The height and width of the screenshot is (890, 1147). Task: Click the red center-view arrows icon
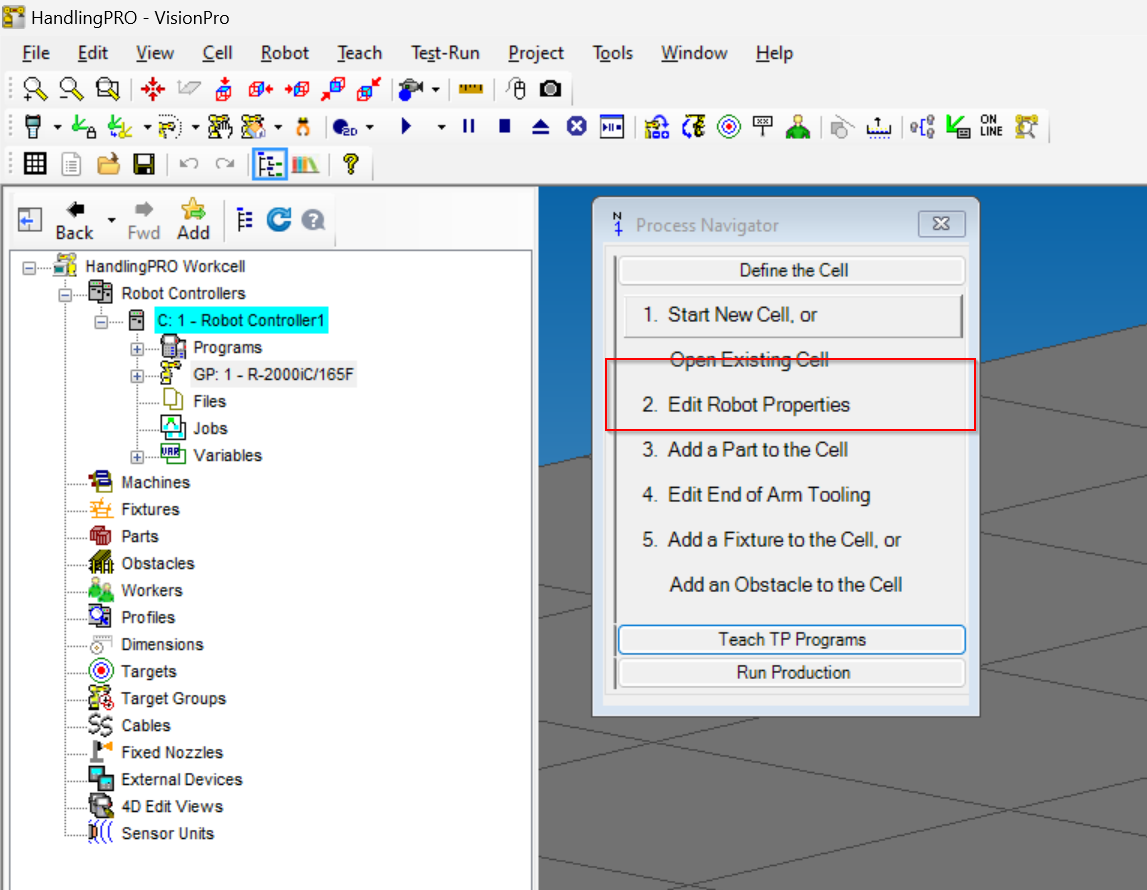[153, 89]
